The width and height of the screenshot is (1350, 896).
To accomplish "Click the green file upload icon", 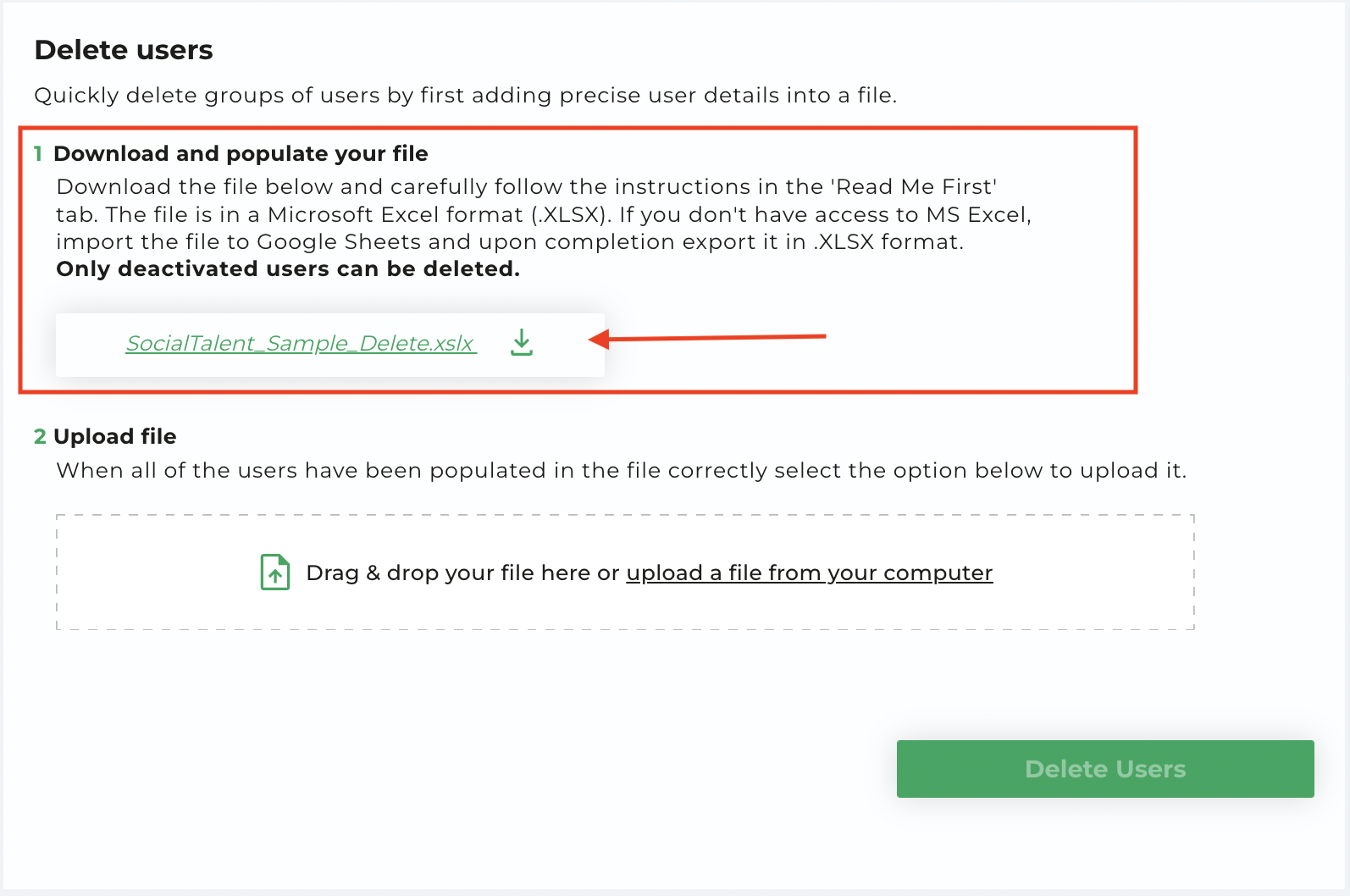I will pyautogui.click(x=275, y=572).
